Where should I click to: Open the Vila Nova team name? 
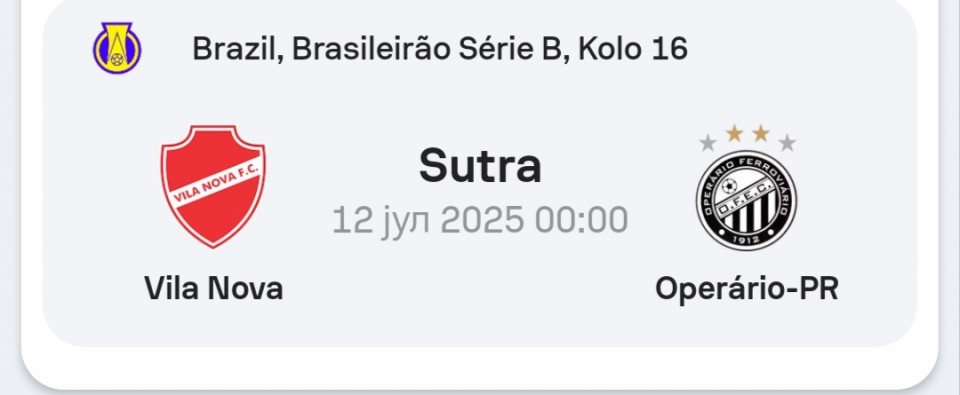213,288
